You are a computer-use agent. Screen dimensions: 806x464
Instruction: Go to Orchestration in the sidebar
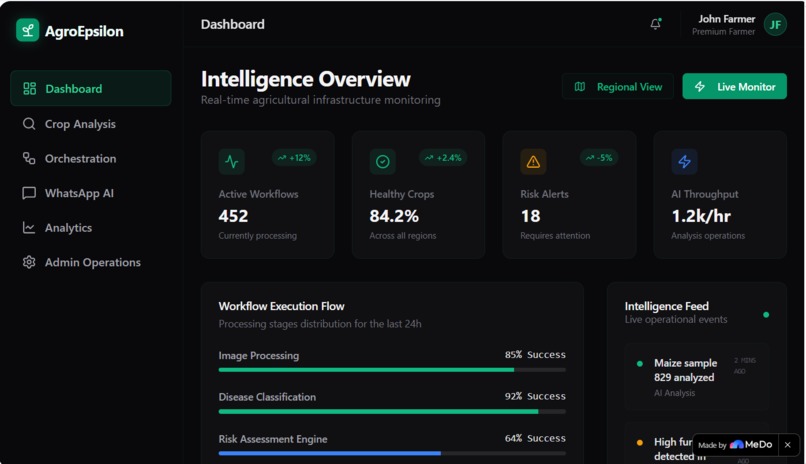90,158
